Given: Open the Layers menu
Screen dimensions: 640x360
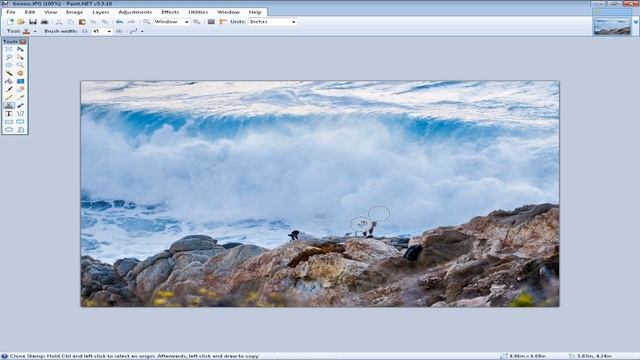Looking at the screenshot, I should (x=100, y=12).
